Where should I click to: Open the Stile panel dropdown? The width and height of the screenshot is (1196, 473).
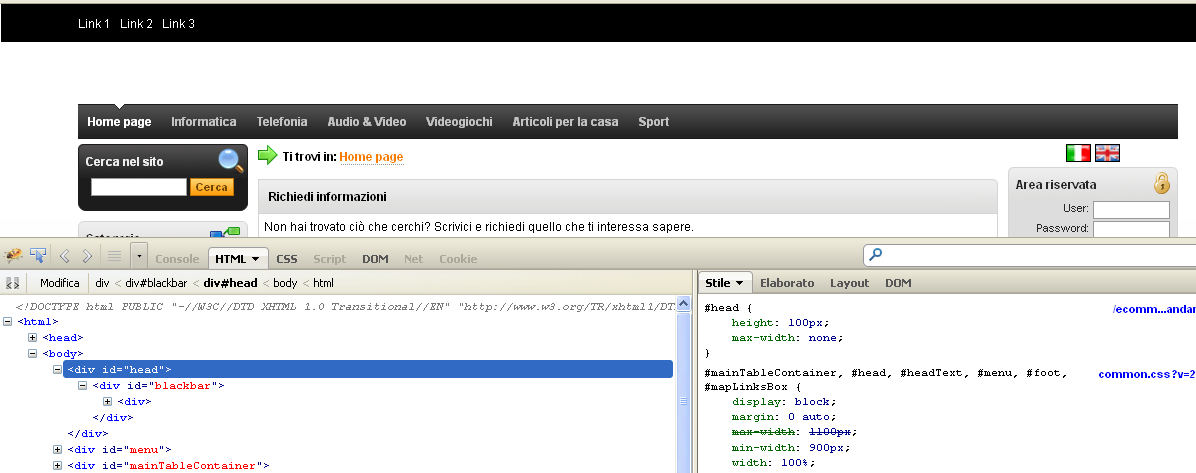724,283
